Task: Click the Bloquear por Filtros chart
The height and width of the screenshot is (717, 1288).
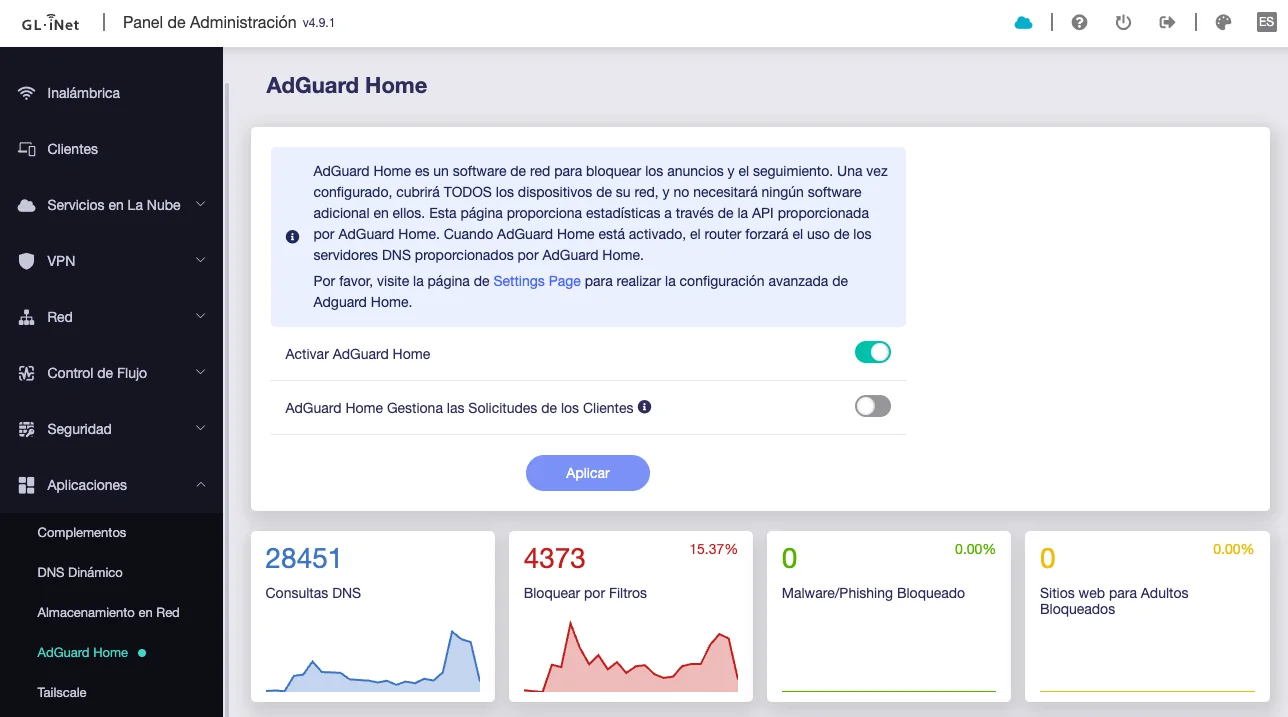Action: tap(631, 657)
